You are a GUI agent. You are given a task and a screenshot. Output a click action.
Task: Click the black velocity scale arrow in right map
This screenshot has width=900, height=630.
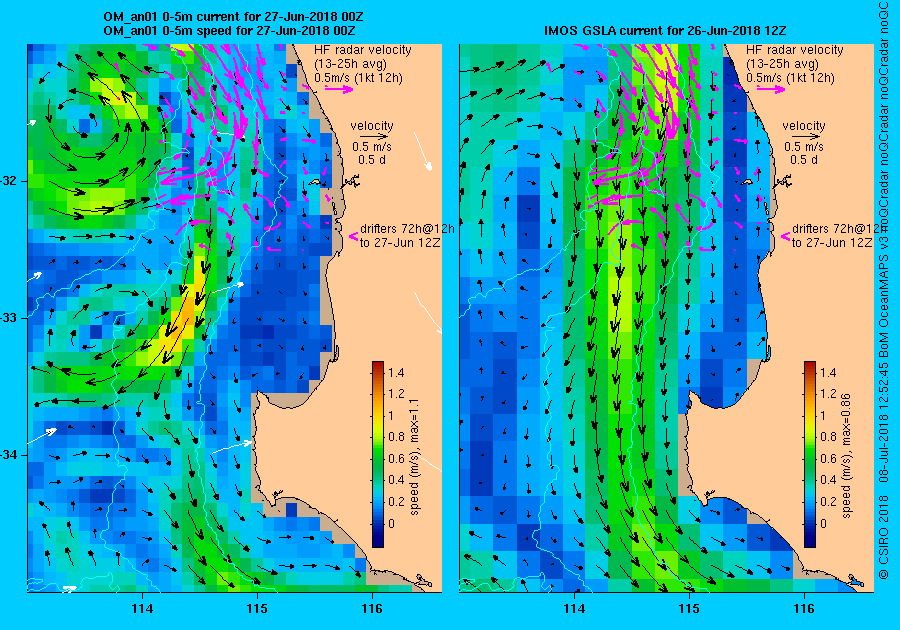804,137
